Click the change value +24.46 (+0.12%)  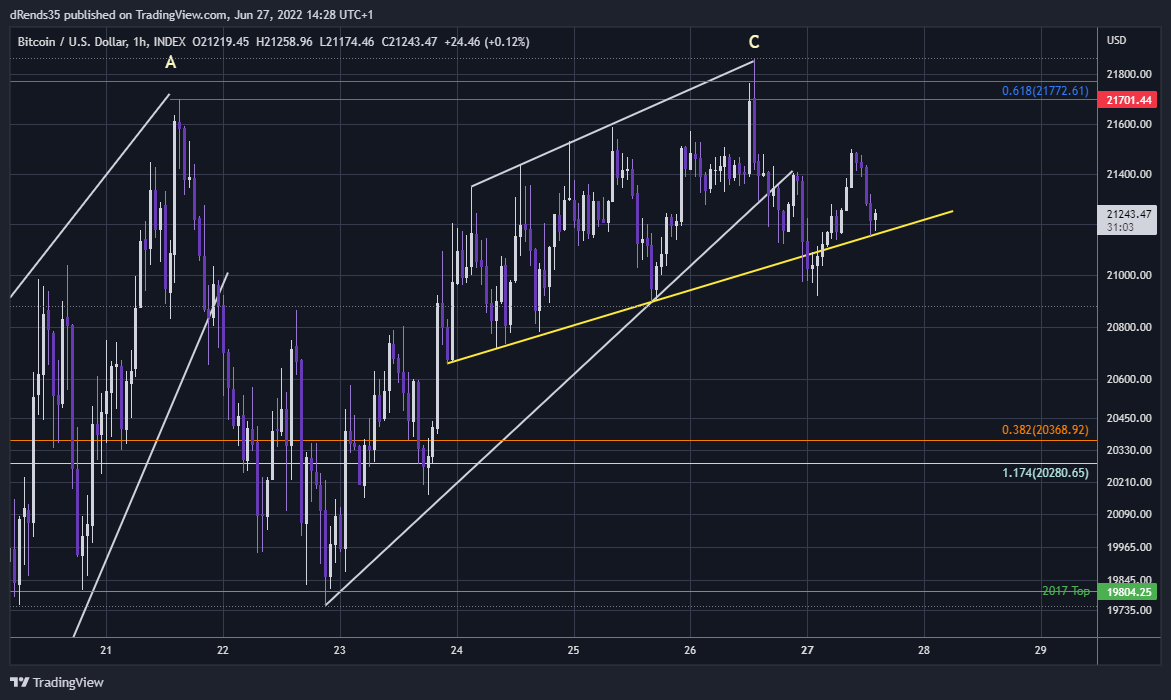tap(487, 42)
